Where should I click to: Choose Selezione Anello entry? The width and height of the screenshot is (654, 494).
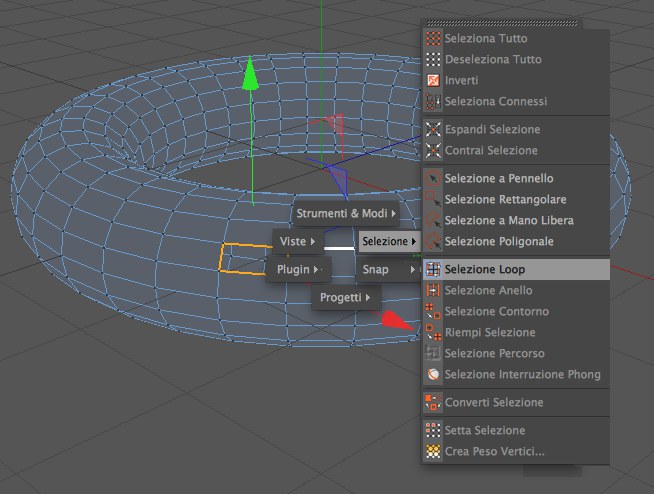(516, 290)
